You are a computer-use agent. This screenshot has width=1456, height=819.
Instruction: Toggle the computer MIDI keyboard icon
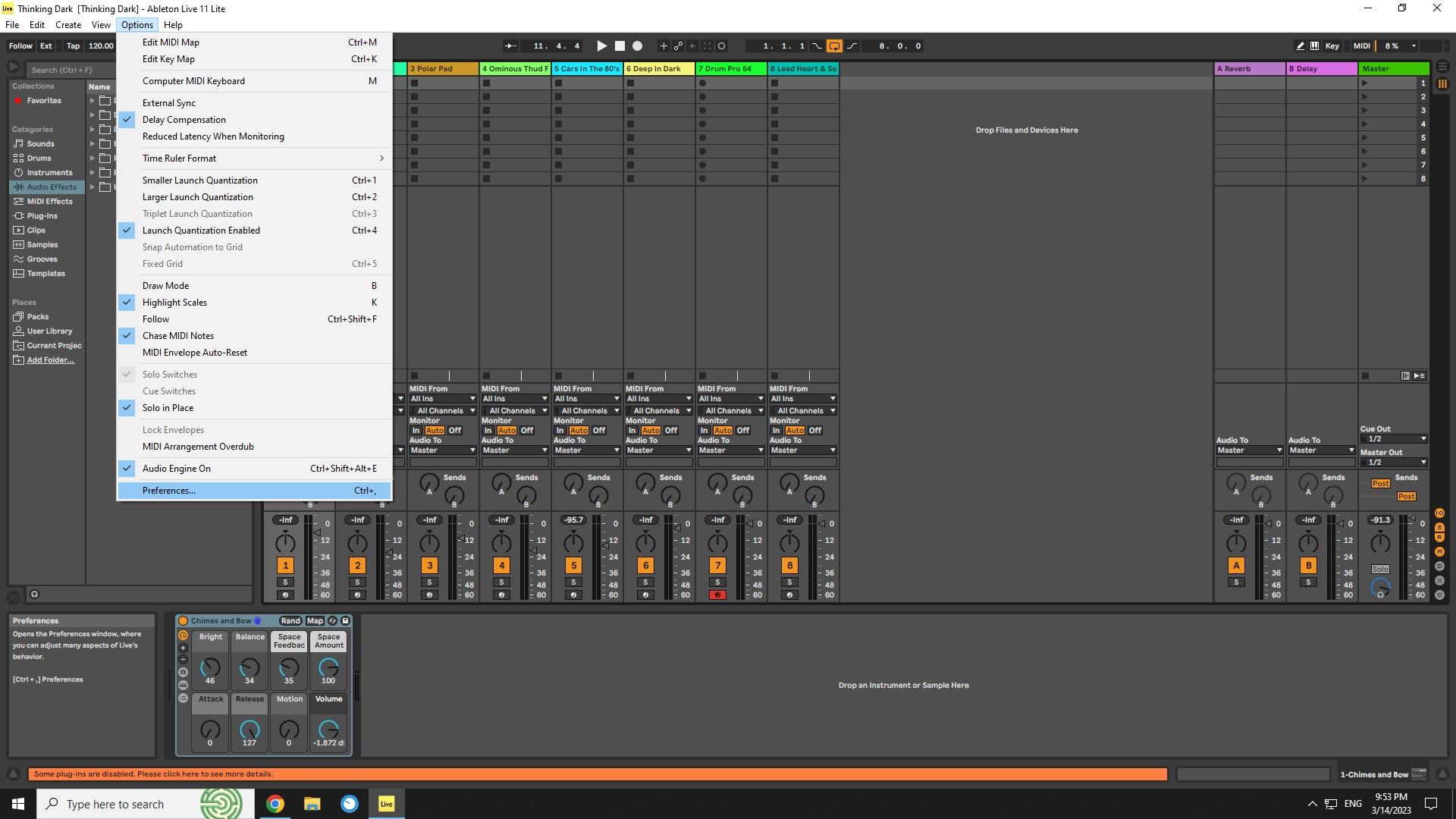[1314, 46]
